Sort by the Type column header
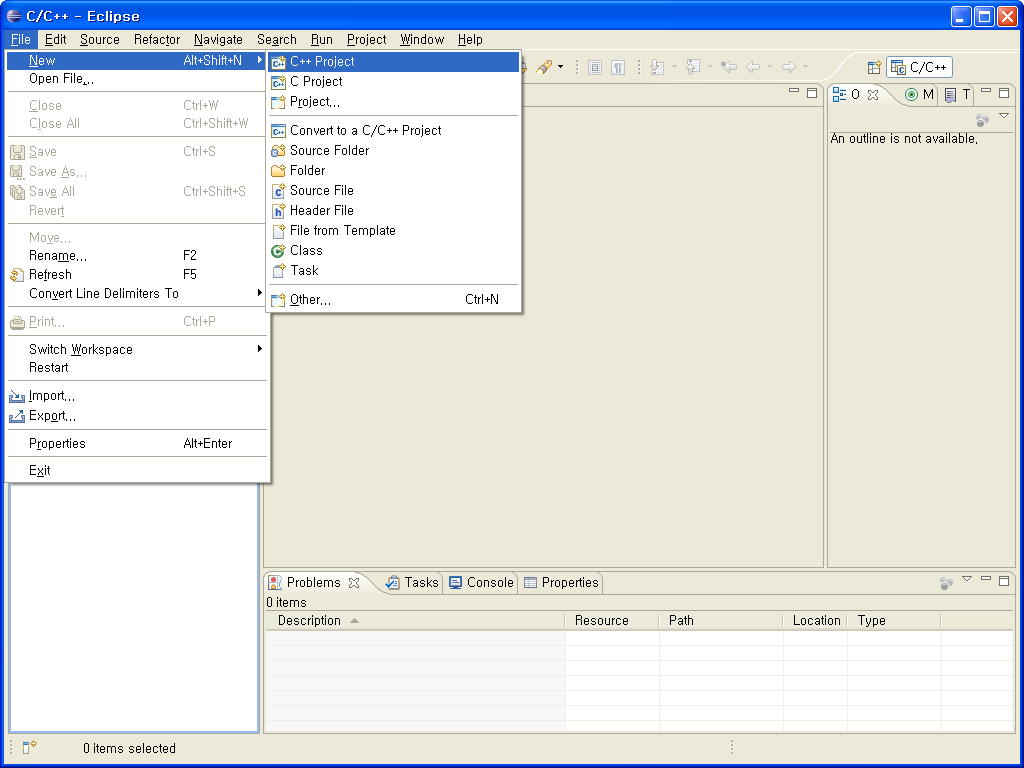This screenshot has height=768, width=1024. coord(894,620)
